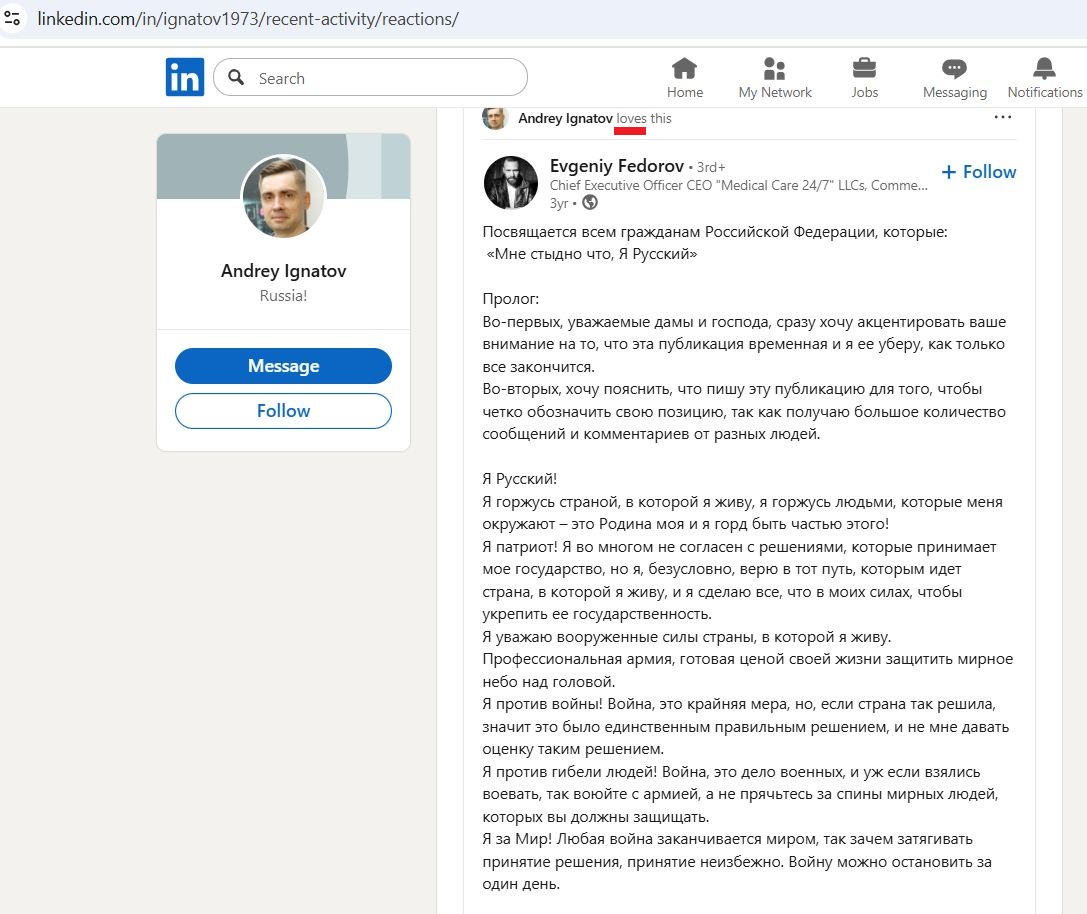1087x914 pixels.
Task: Click Andrey Ignatov name in sidebar card
Action: point(283,271)
